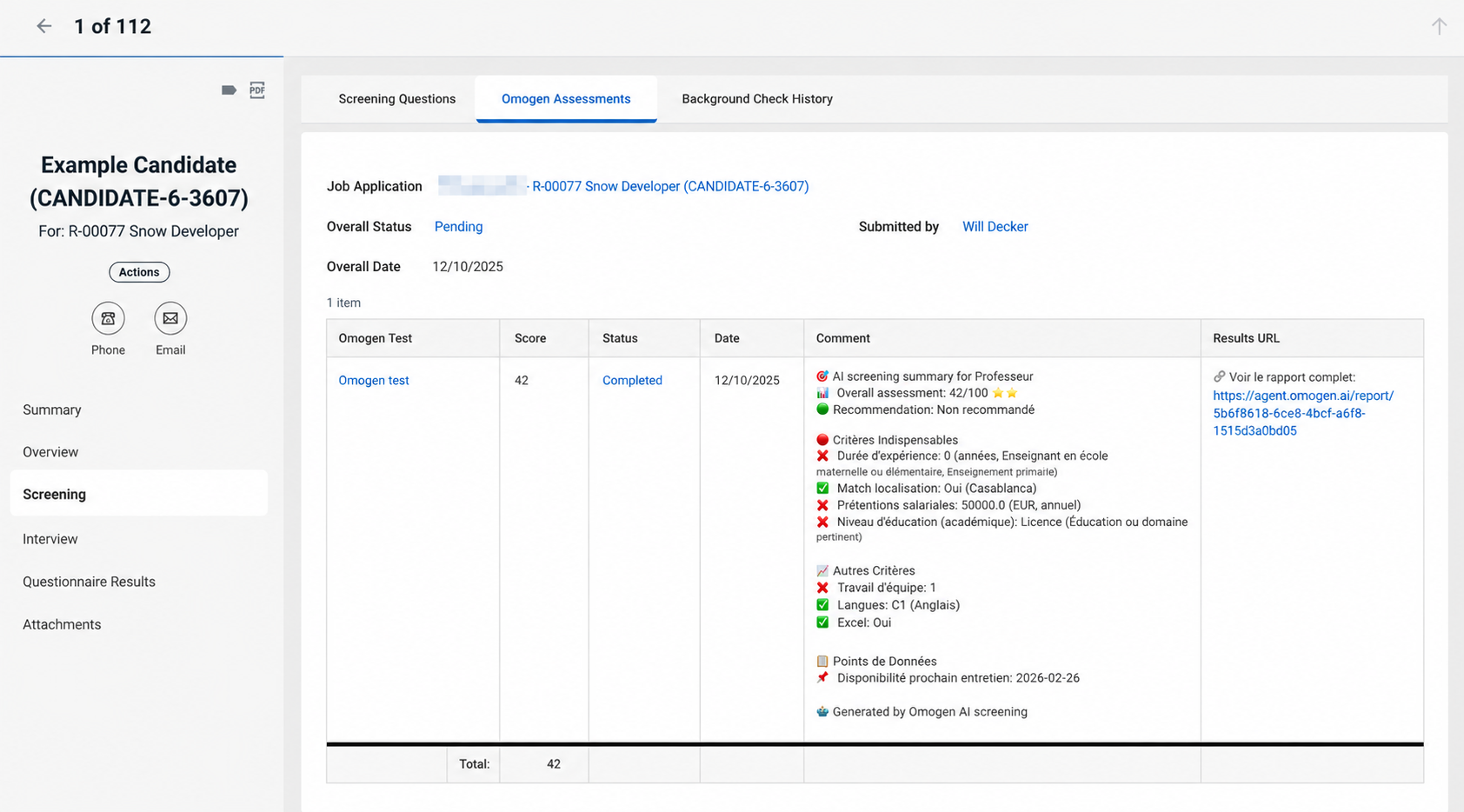Screen dimensions: 1464x812
Task: Open Will Decker profile link
Action: (995, 227)
